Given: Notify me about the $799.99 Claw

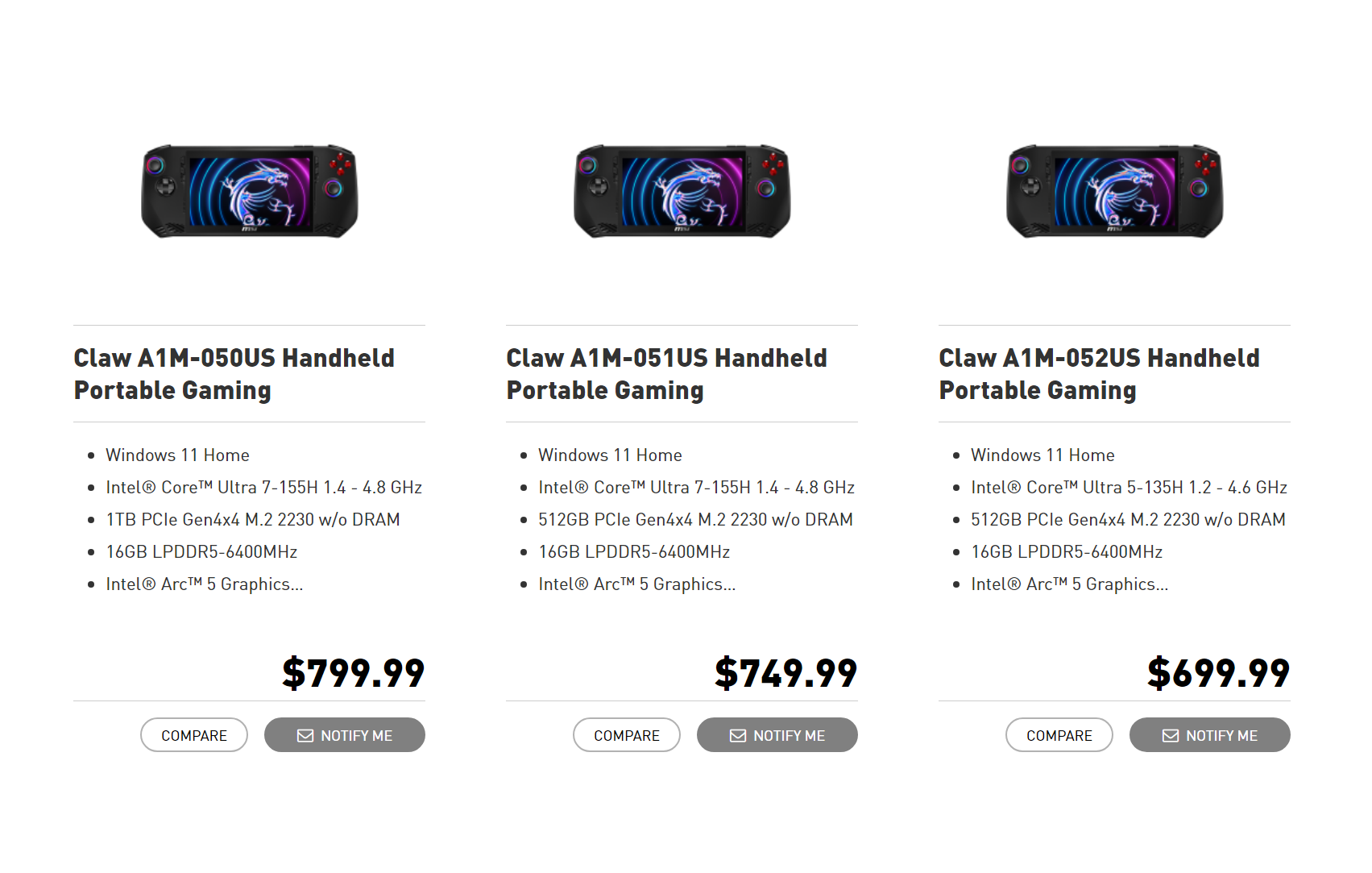Looking at the screenshot, I should (345, 735).
